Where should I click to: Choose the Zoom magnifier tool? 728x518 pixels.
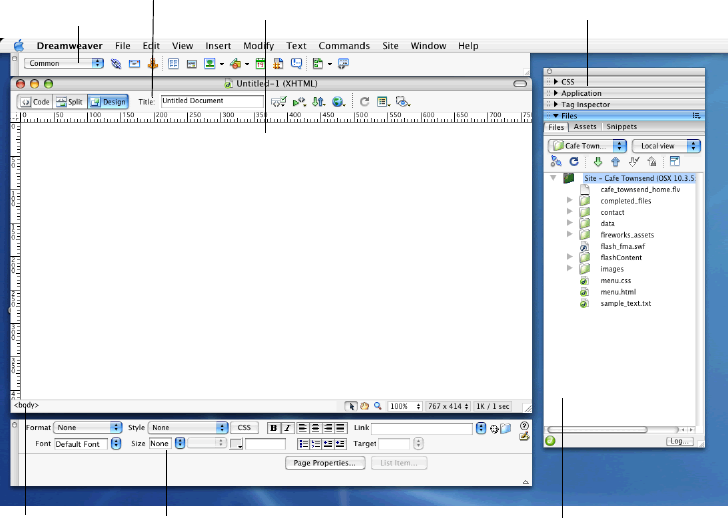coord(378,406)
